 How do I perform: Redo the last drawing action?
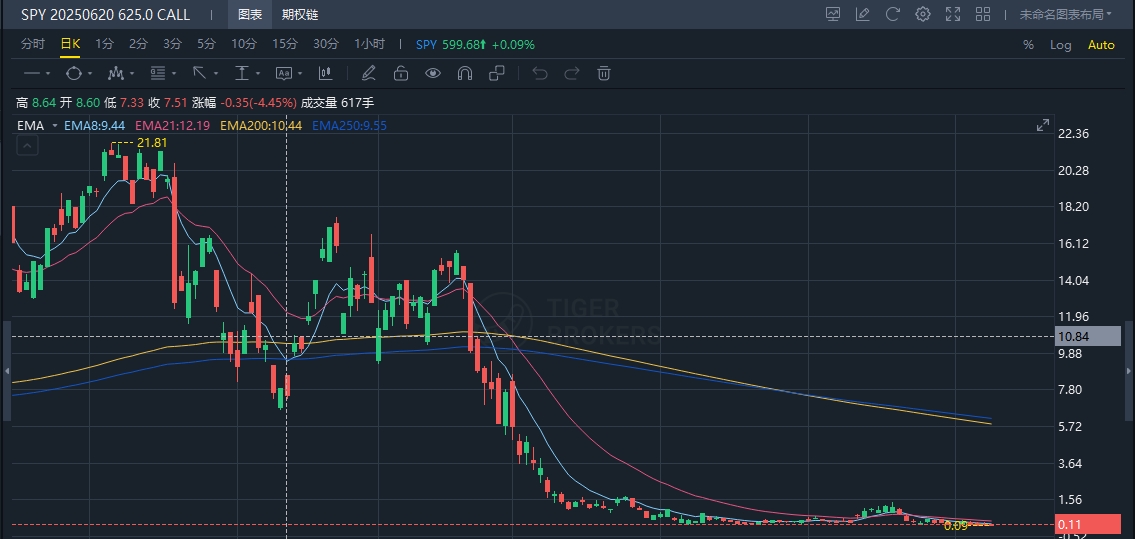click(x=572, y=73)
